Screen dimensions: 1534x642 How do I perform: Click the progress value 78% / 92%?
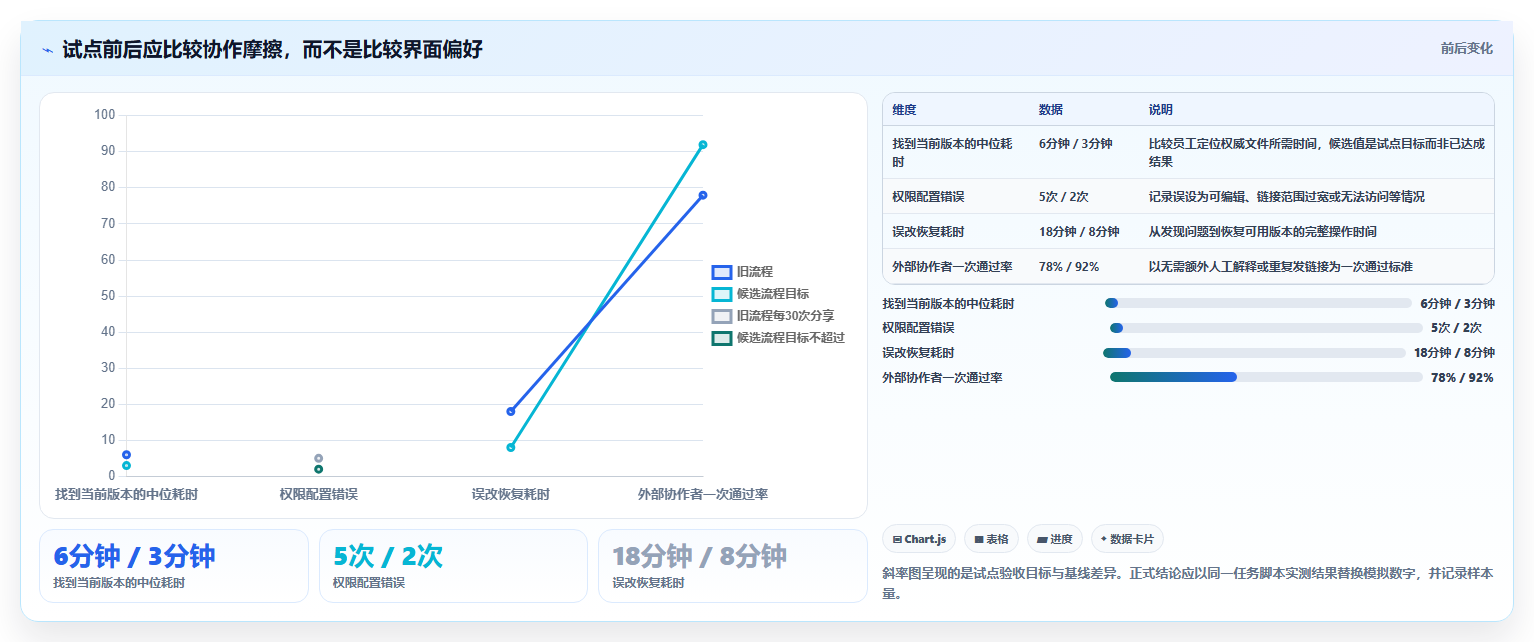pyautogui.click(x=1462, y=378)
